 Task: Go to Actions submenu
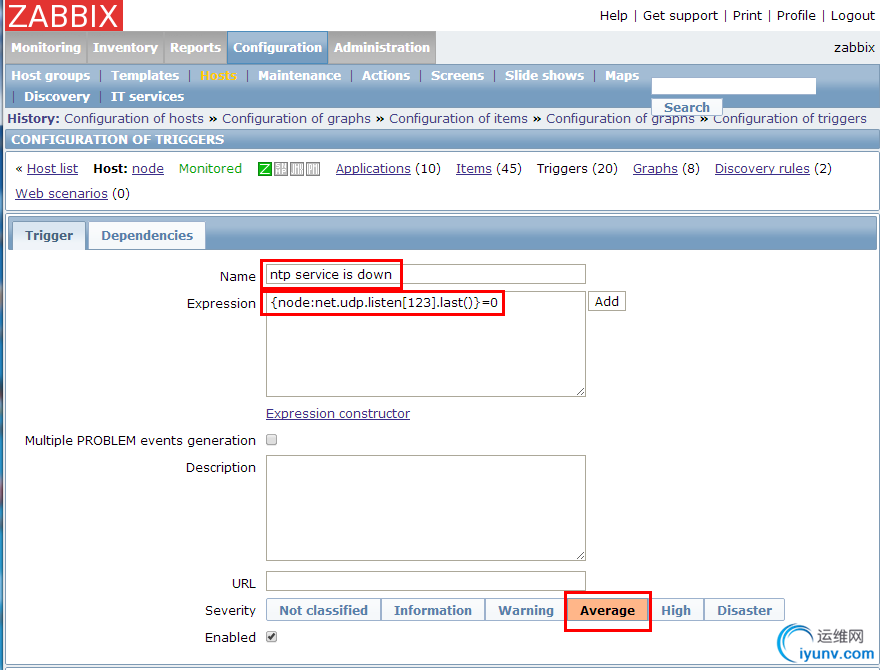[x=386, y=75]
